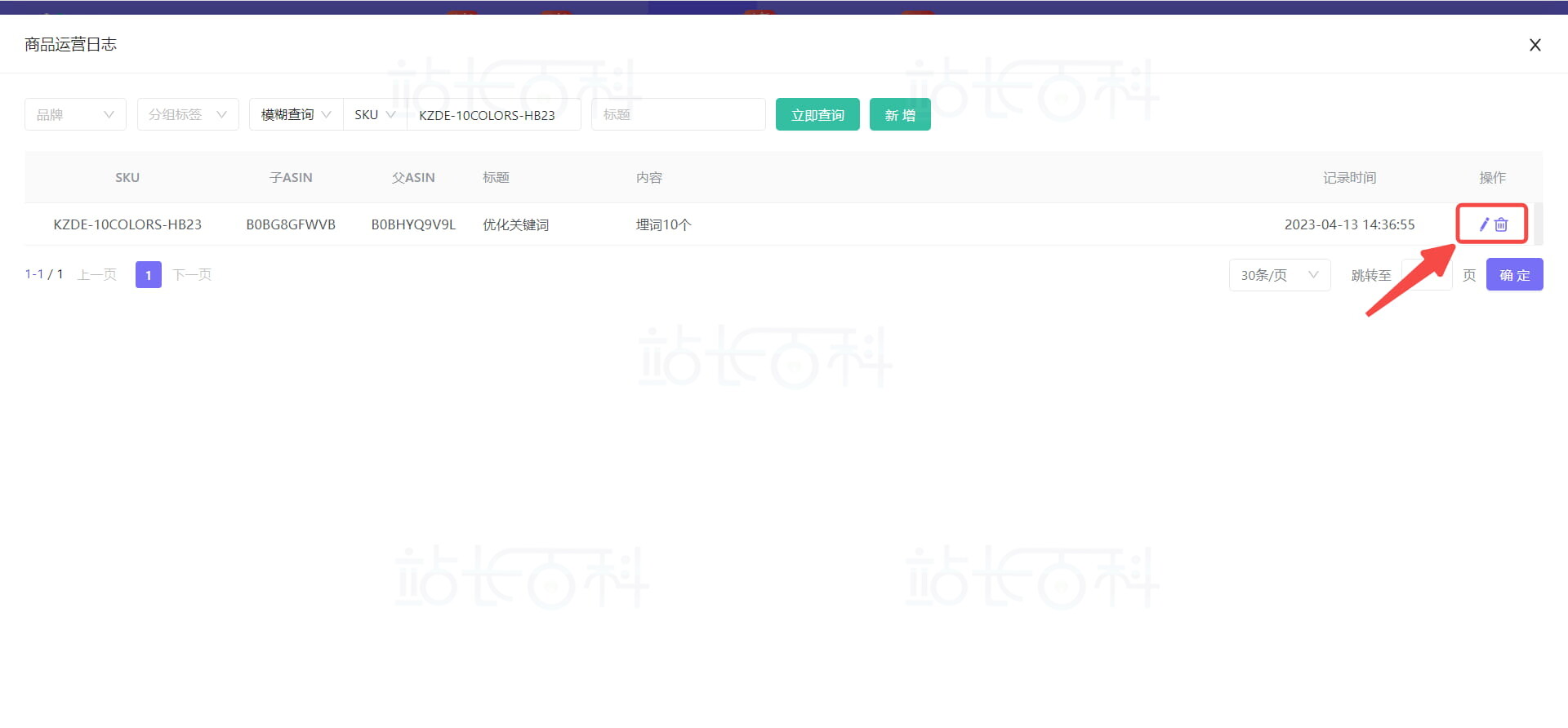1568x728 pixels.
Task: Click the SKU column header
Action: coord(127,177)
